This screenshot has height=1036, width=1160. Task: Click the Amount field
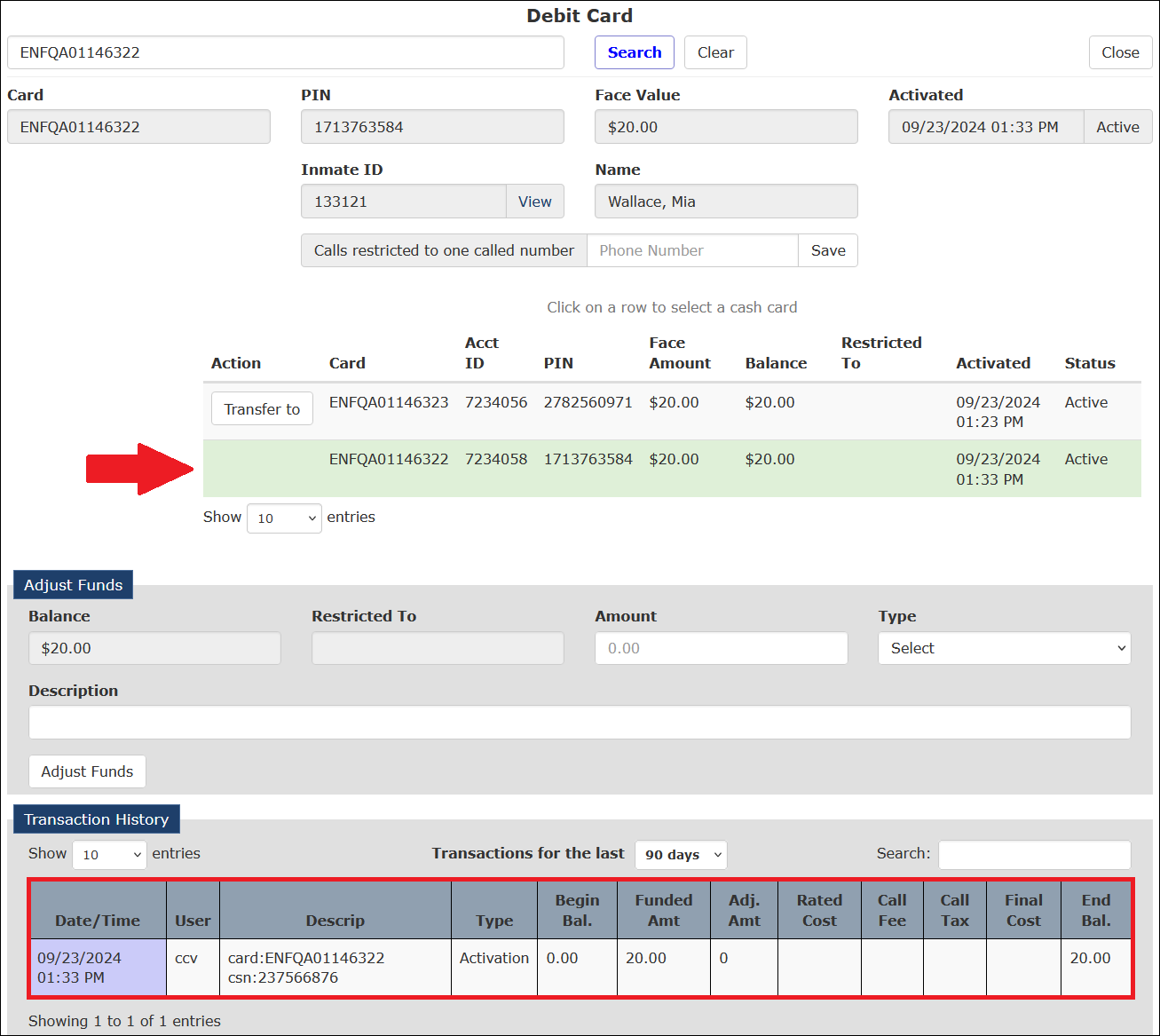coord(721,648)
